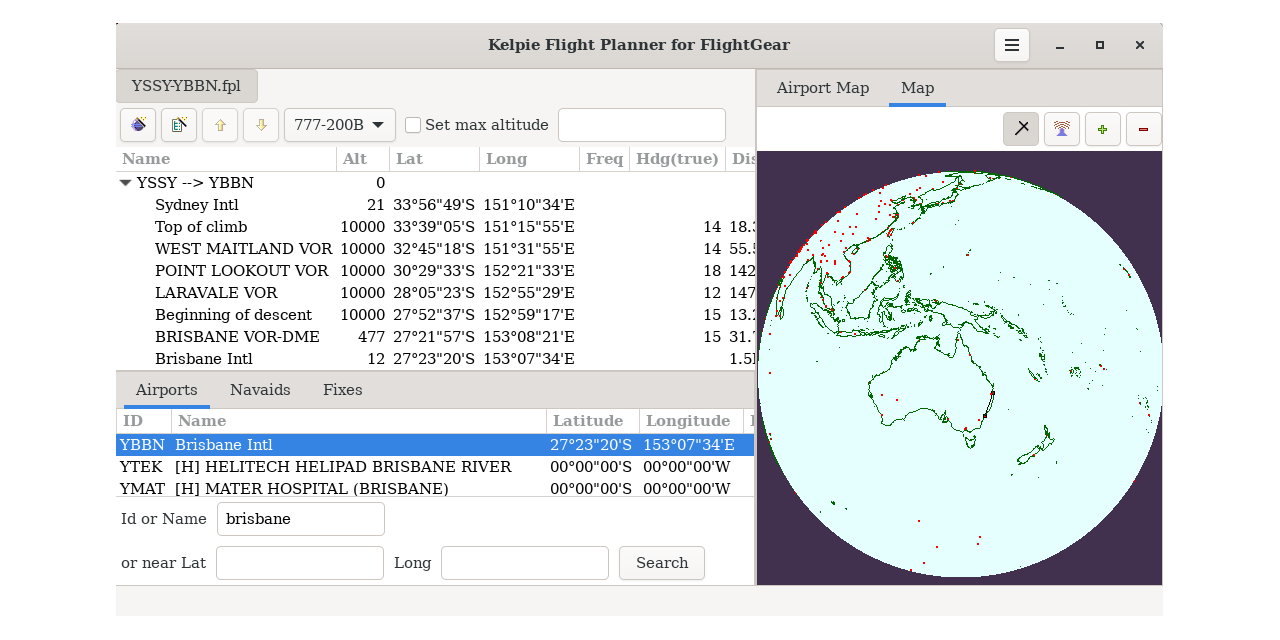Image resolution: width=1280 pixels, height=640 pixels.
Task: Move waypoint up with the orange up arrow
Action: (220, 125)
